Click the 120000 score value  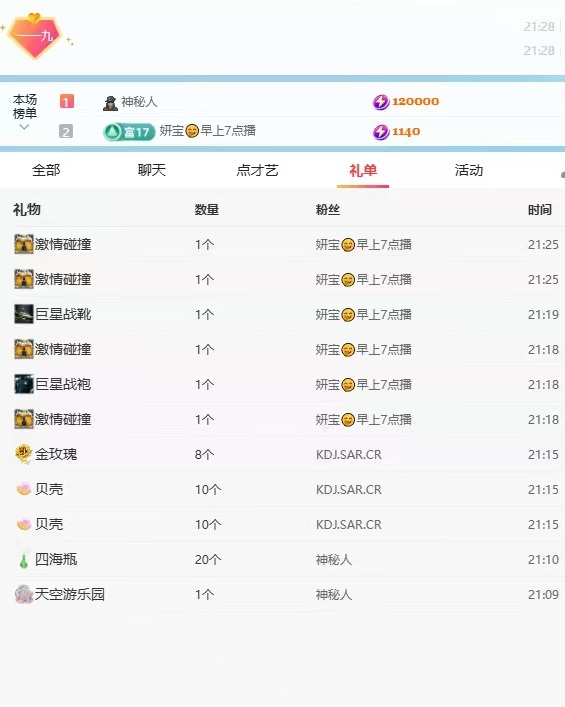pyautogui.click(x=415, y=101)
